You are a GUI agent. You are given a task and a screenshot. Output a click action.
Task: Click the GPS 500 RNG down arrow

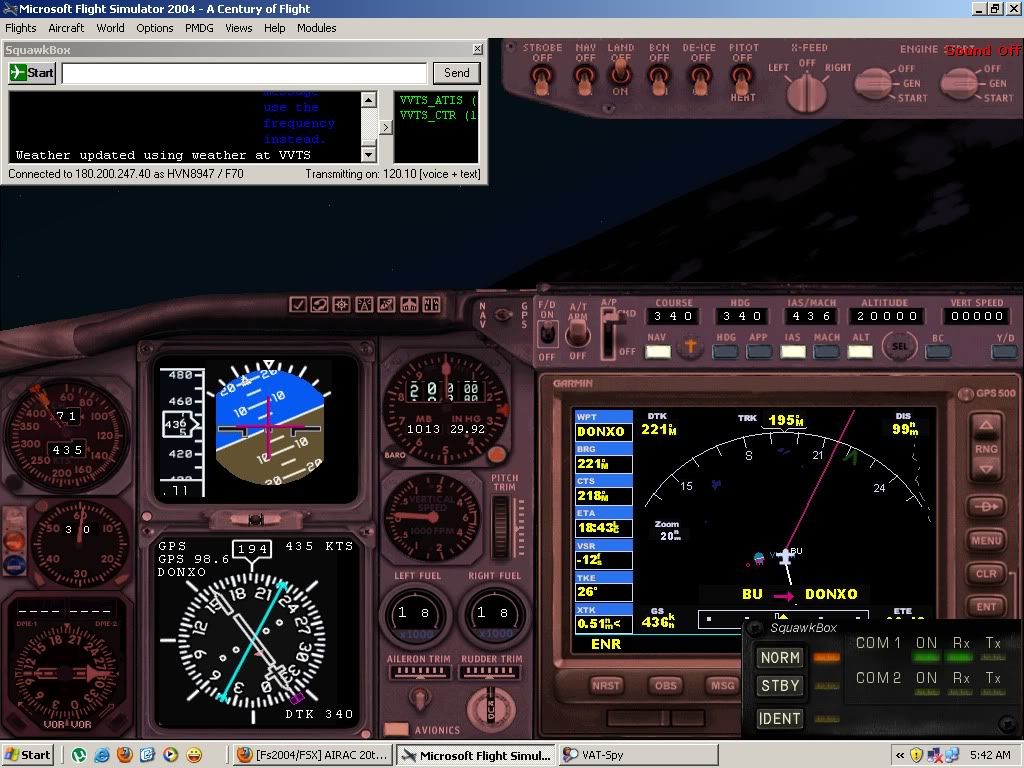point(986,468)
